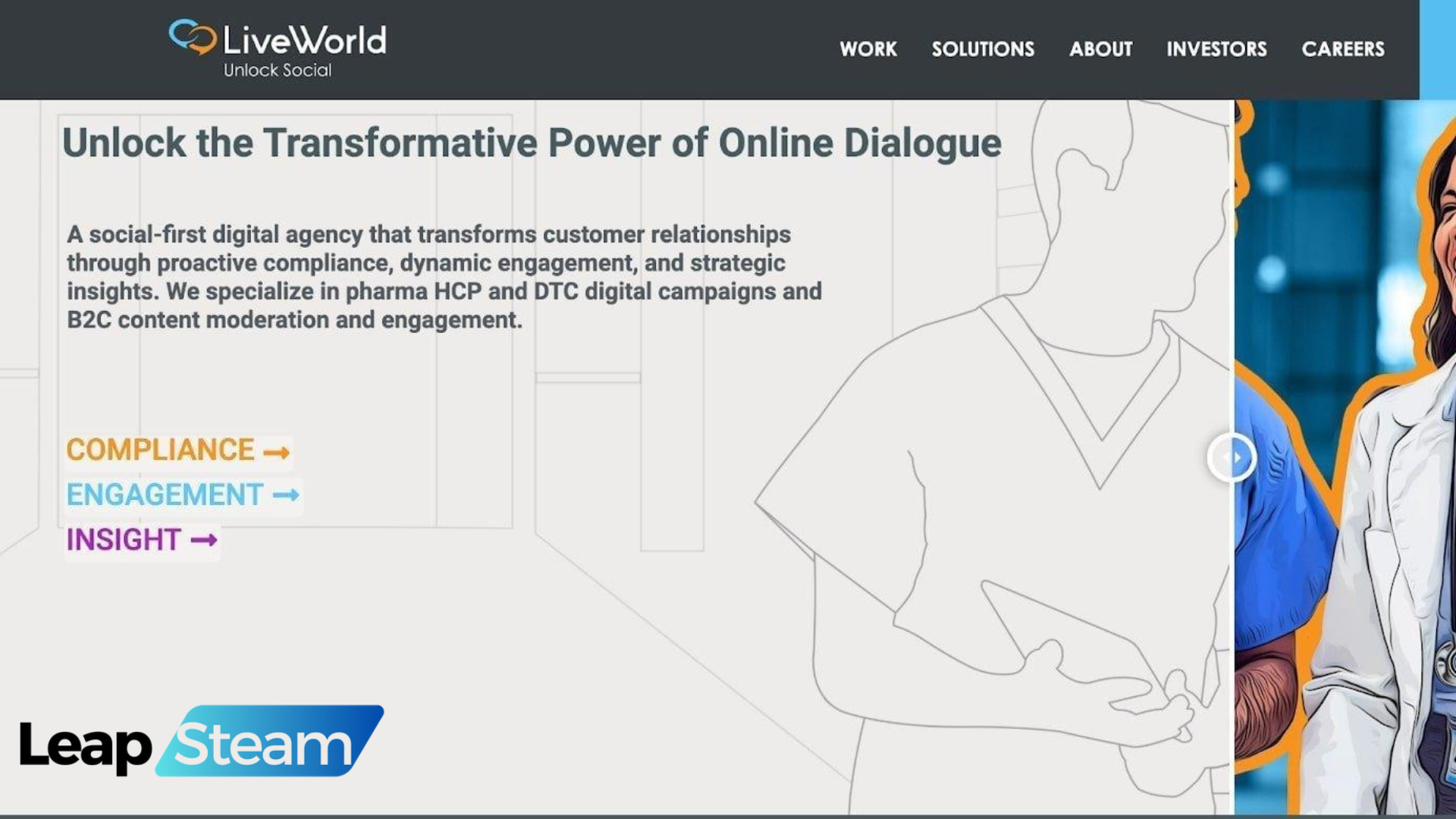Grab the circular image comparison slider handle

(x=1232, y=457)
